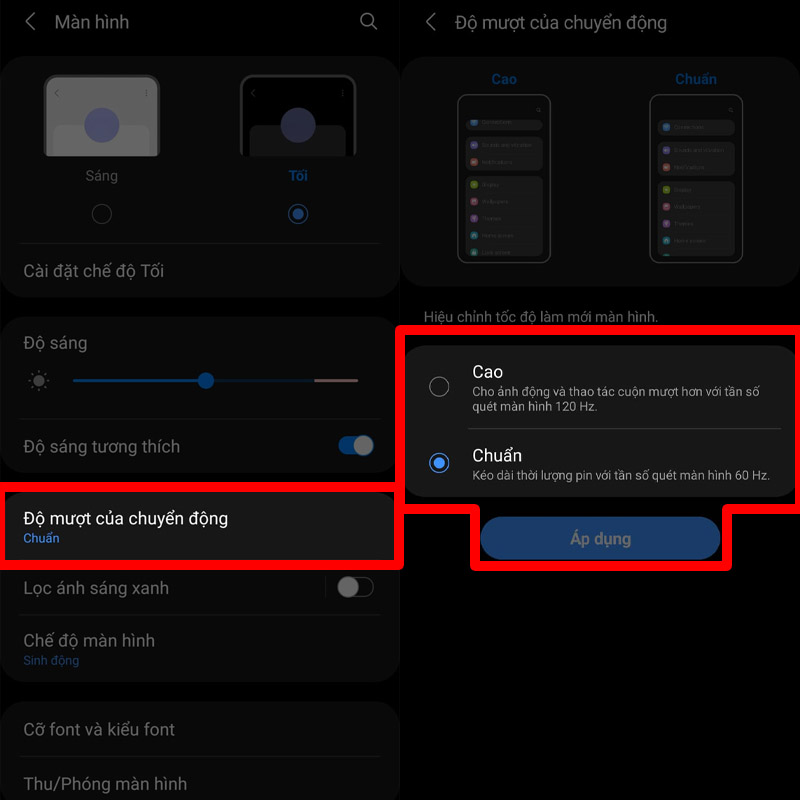Tap the Cao phone preview image

504,179
